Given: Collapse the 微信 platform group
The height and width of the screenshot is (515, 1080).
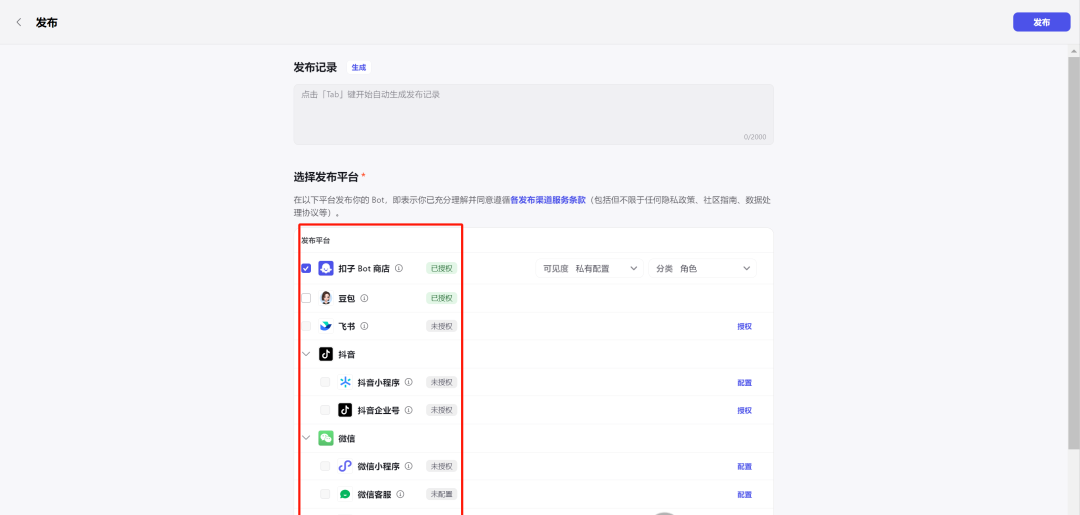Looking at the screenshot, I should tap(306, 438).
